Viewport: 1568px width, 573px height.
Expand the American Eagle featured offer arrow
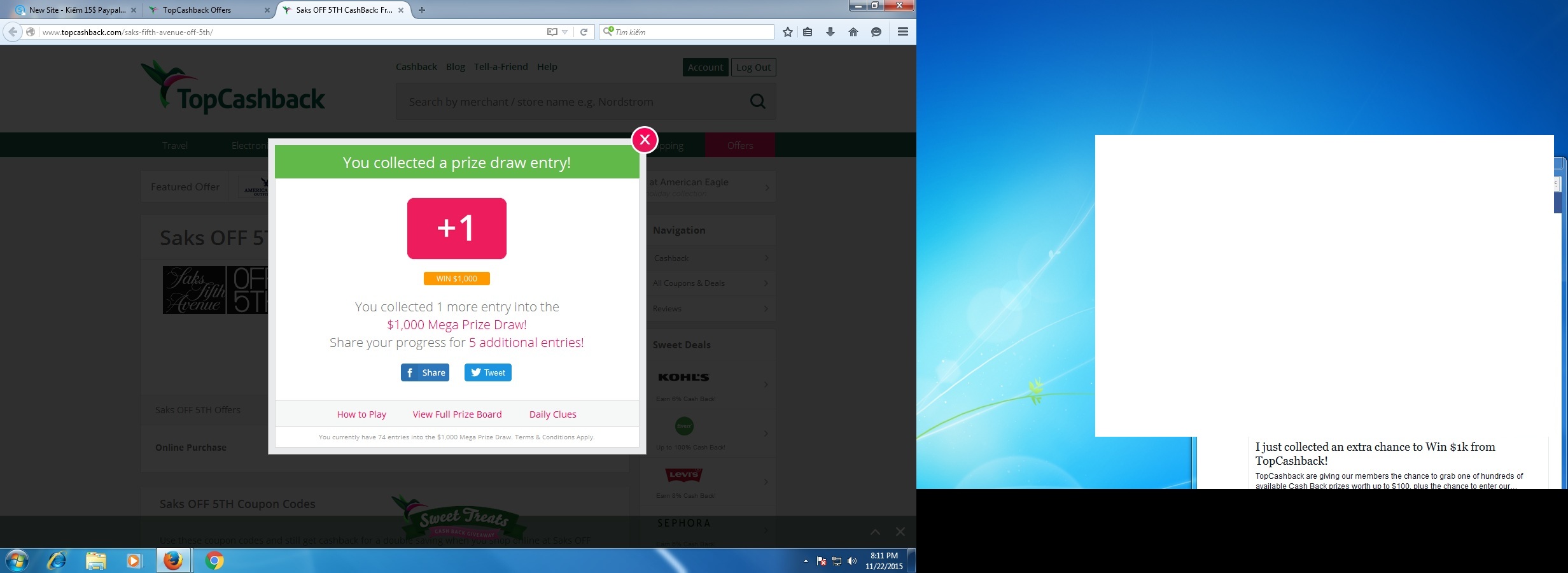coord(767,188)
